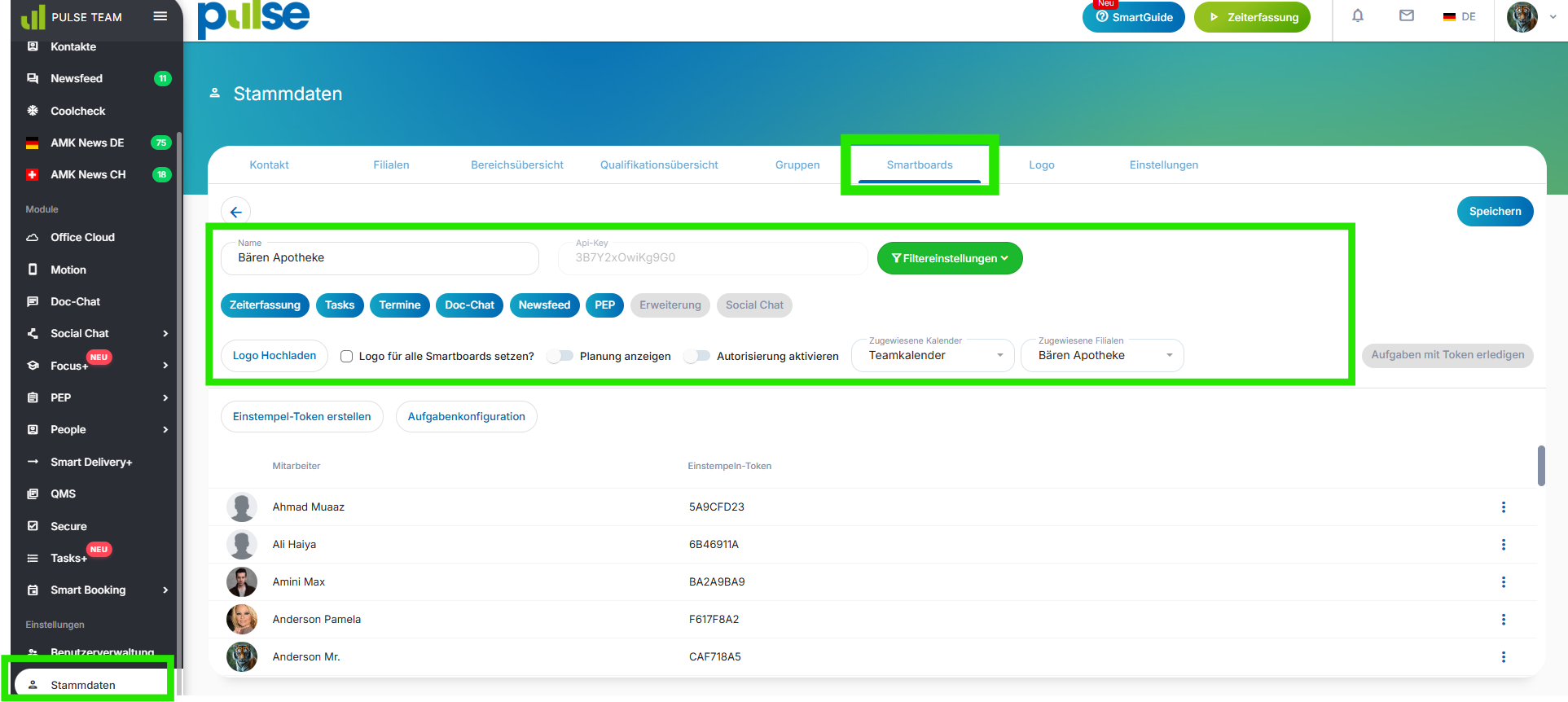Open row menu for Anderson Mr.
1568x702 pixels.
coord(1504,657)
